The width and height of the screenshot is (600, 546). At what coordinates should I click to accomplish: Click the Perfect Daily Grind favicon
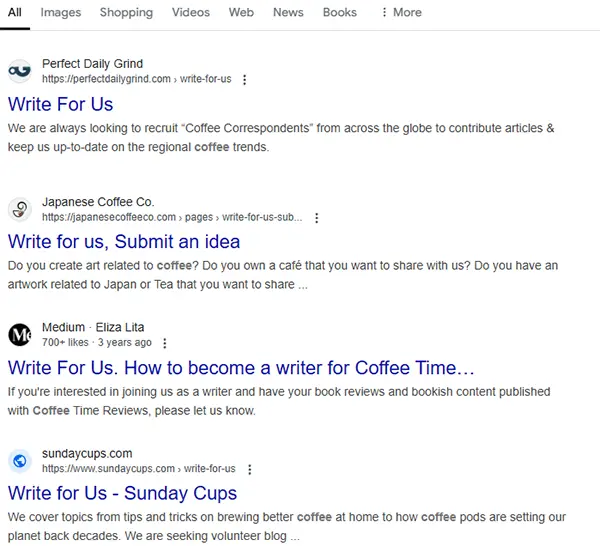(20, 71)
